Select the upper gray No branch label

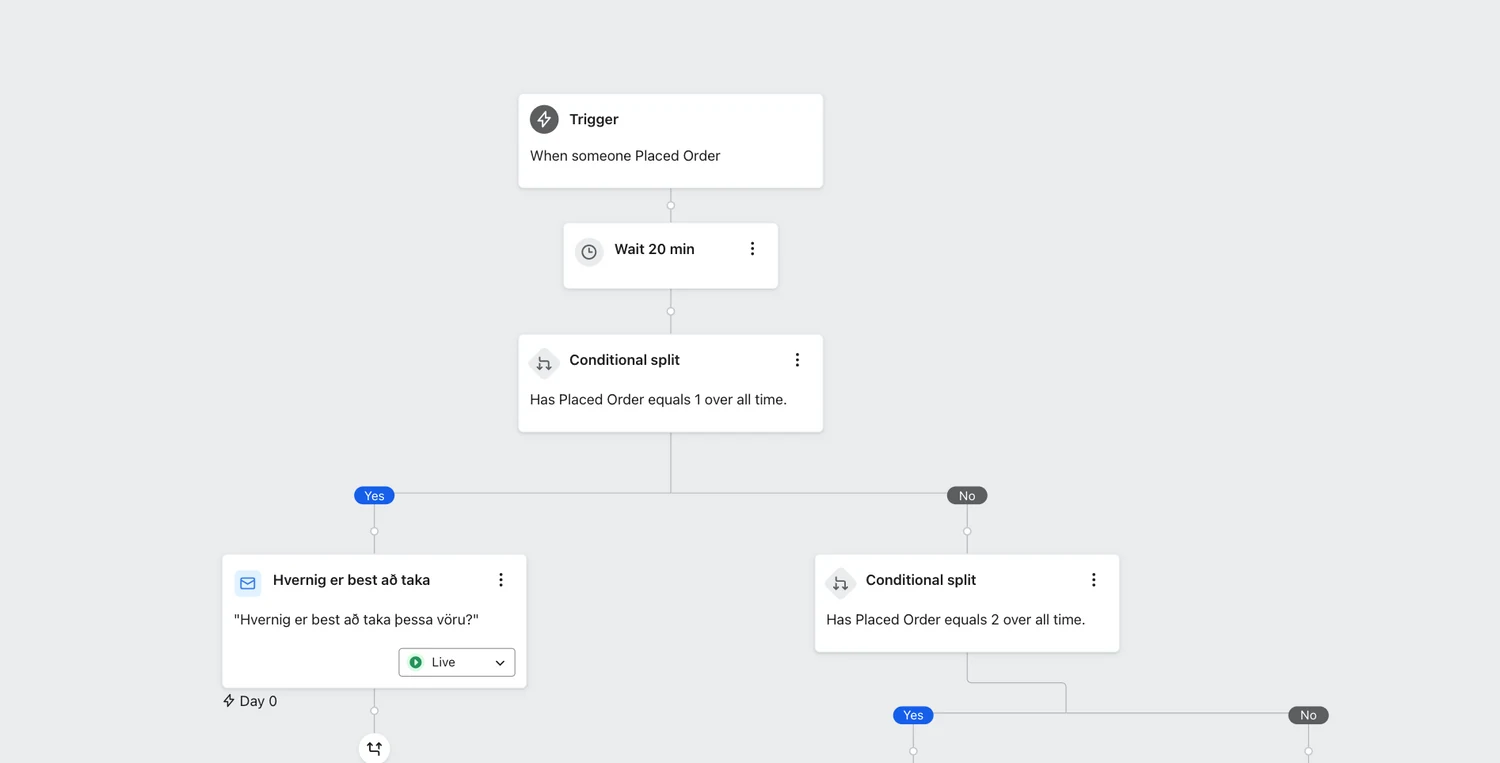click(x=967, y=496)
